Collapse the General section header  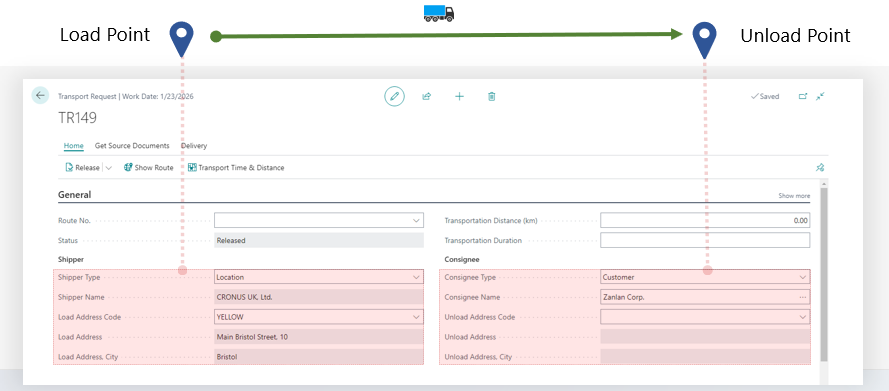pyautogui.click(x=74, y=194)
